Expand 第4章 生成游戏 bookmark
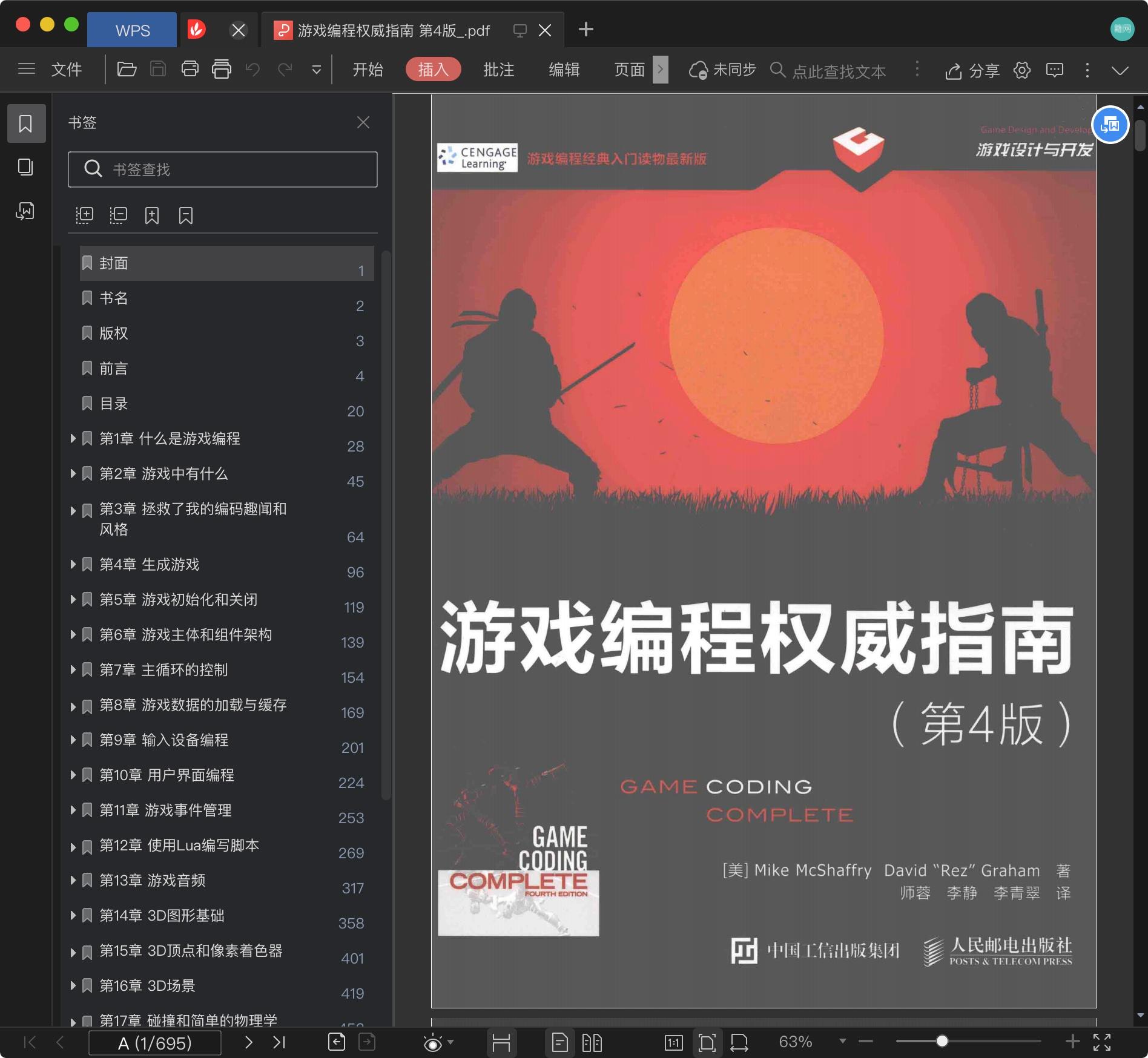 (73, 564)
